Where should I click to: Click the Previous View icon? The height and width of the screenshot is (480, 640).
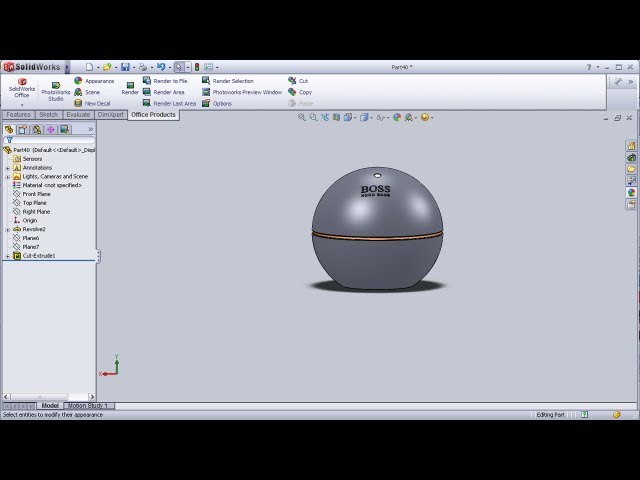tap(325, 118)
